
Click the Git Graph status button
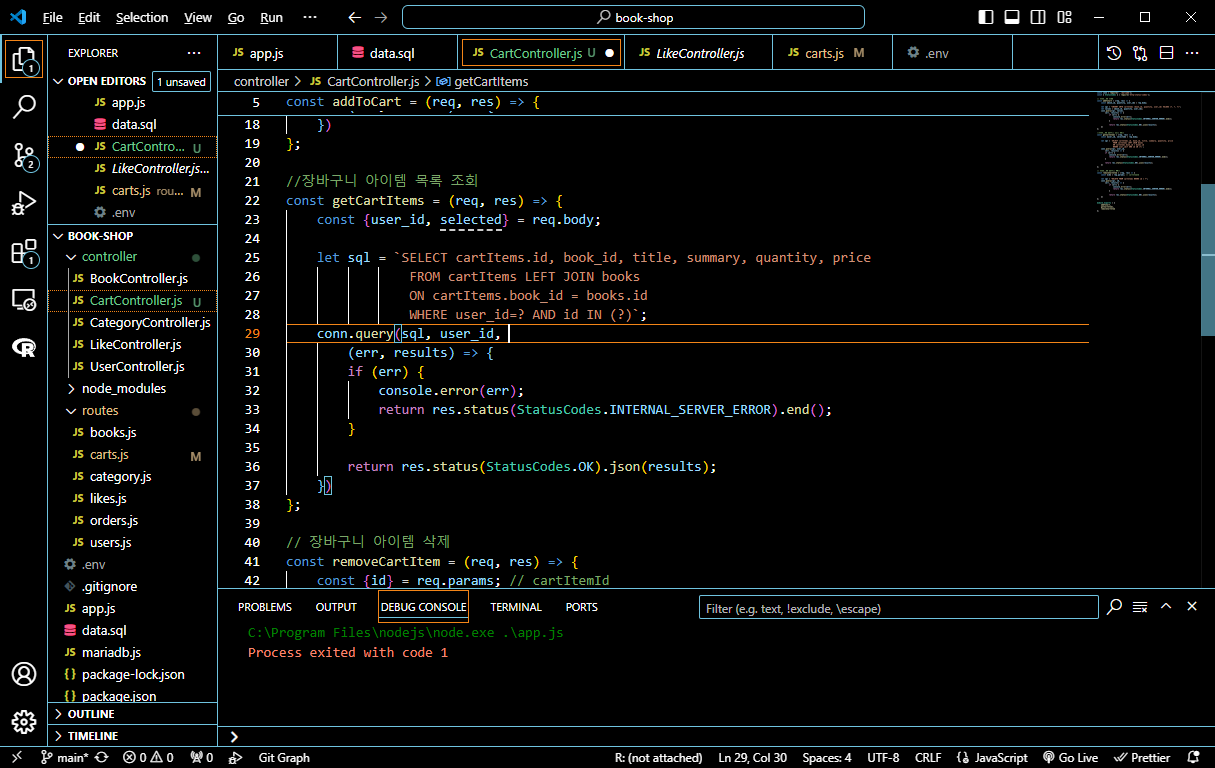point(284,758)
